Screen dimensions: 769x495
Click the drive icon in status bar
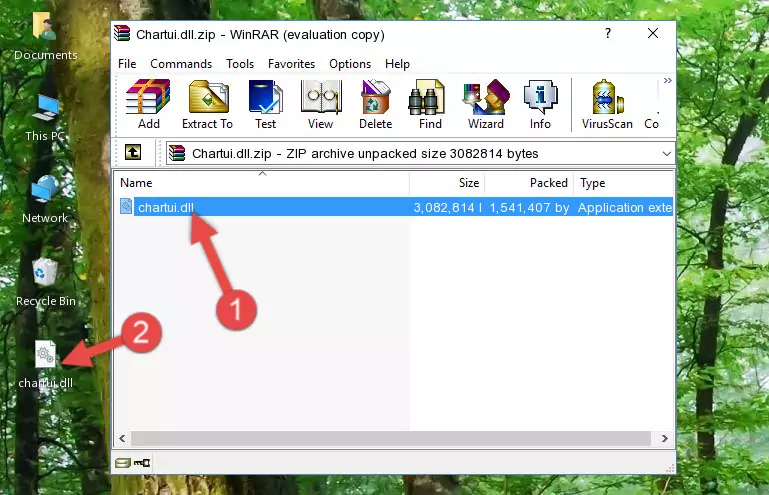[122, 463]
